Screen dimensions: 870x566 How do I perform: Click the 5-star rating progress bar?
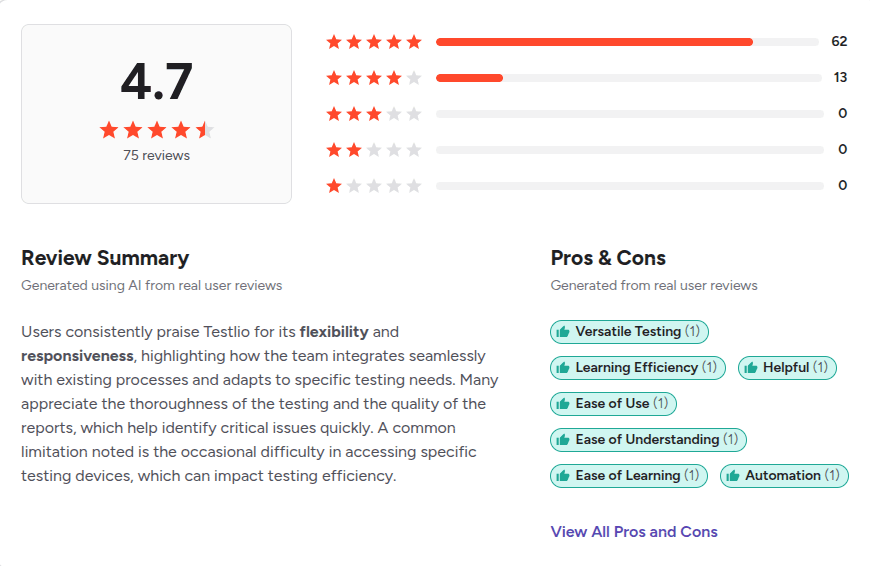click(627, 42)
